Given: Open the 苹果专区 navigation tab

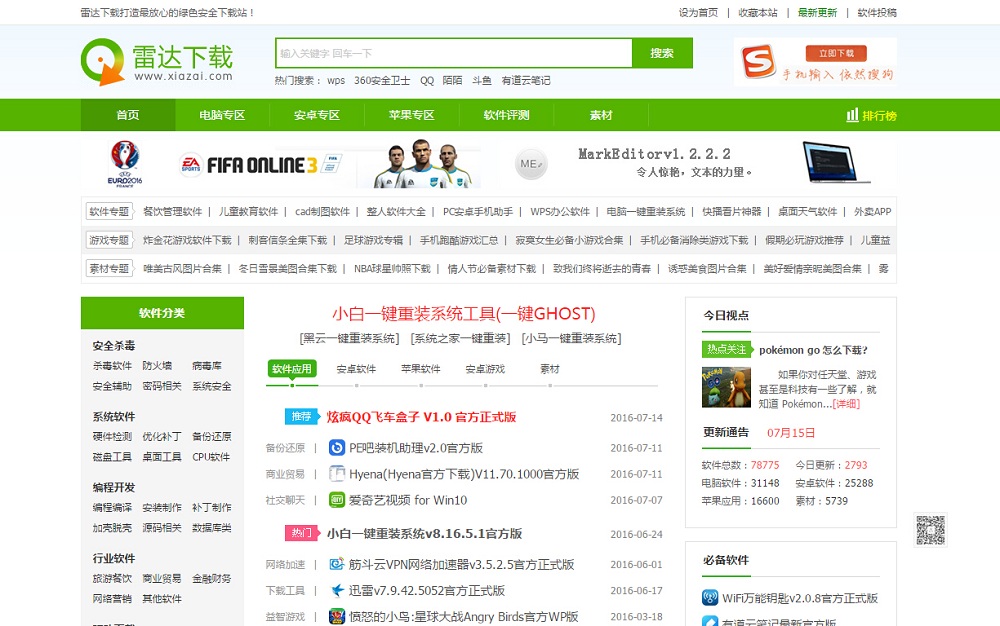Looking at the screenshot, I should (x=411, y=115).
